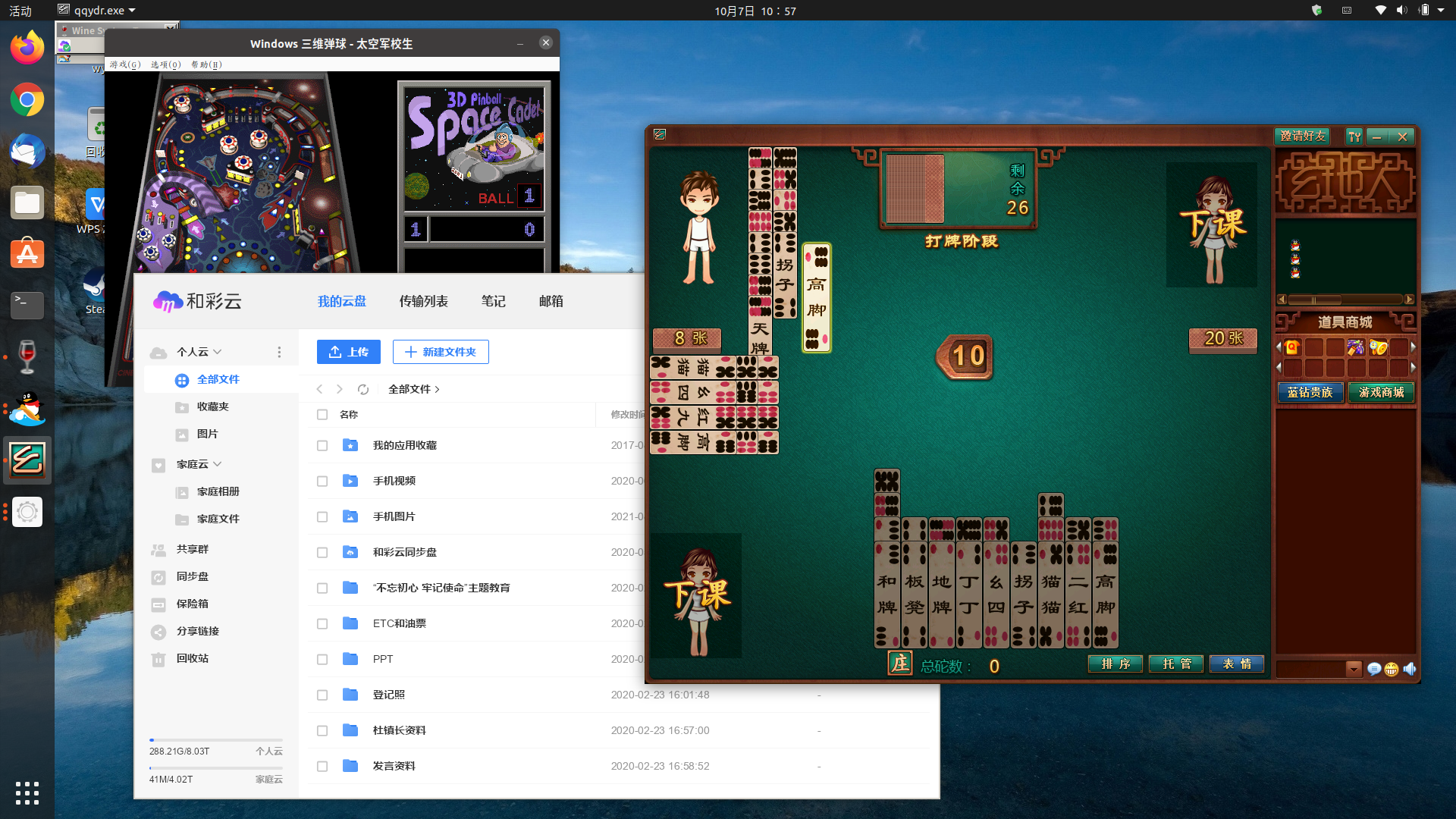Expand the 全部文件 breadcrumb chevron
Viewport: 1456px width, 819px height.
pos(438,389)
